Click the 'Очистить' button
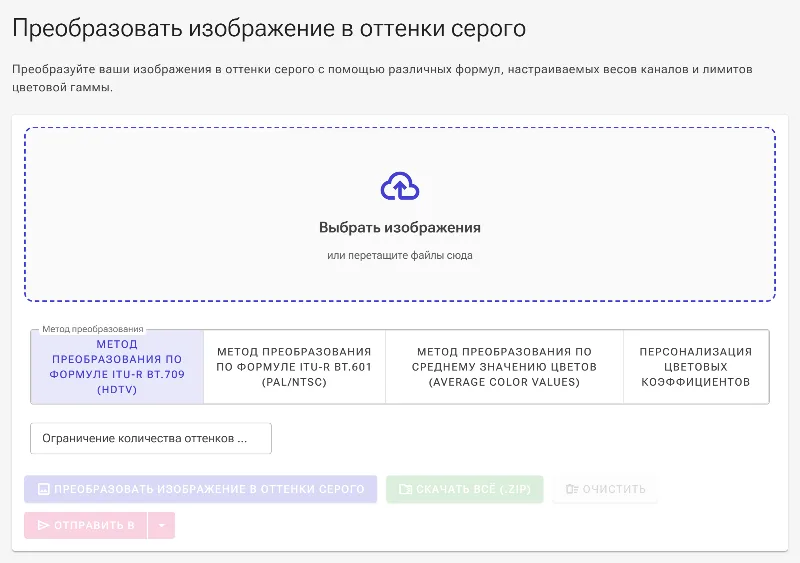800x563 pixels. [x=605, y=489]
